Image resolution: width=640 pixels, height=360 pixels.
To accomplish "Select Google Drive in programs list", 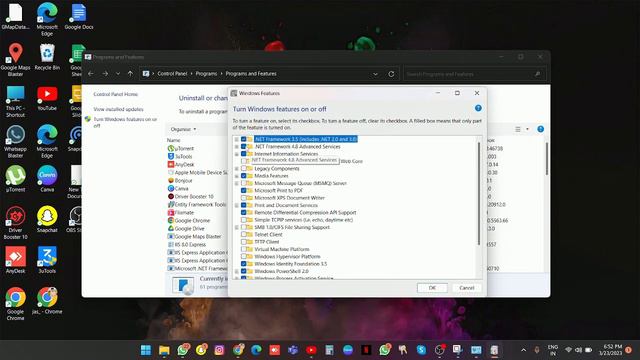I will click(x=189, y=229).
